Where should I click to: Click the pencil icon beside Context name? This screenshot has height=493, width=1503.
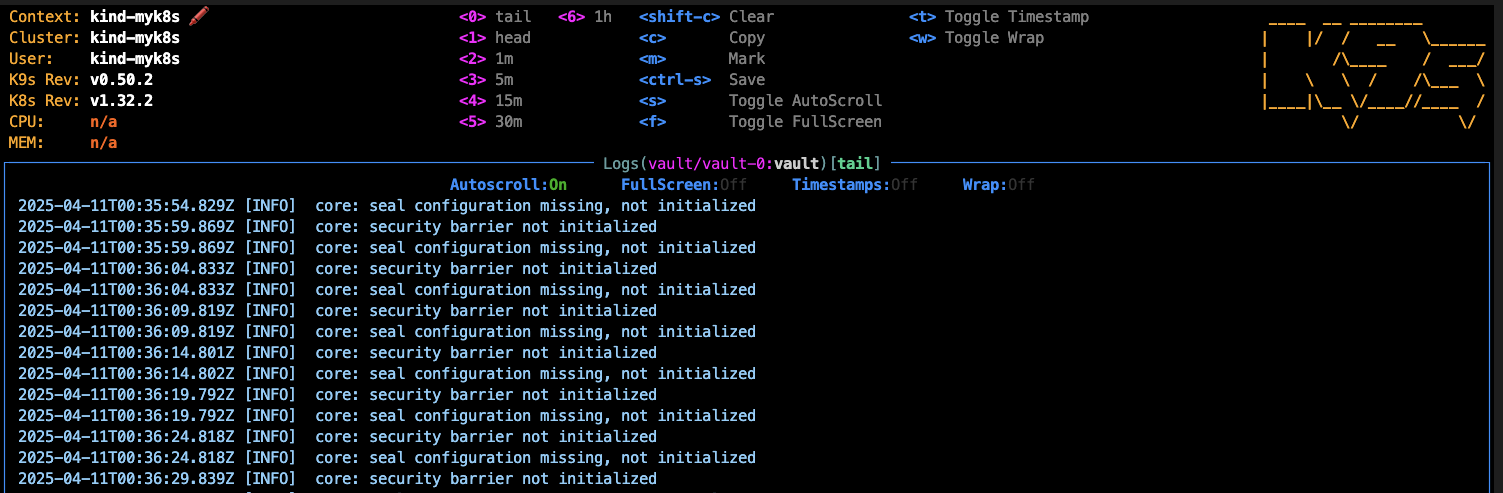(198, 16)
